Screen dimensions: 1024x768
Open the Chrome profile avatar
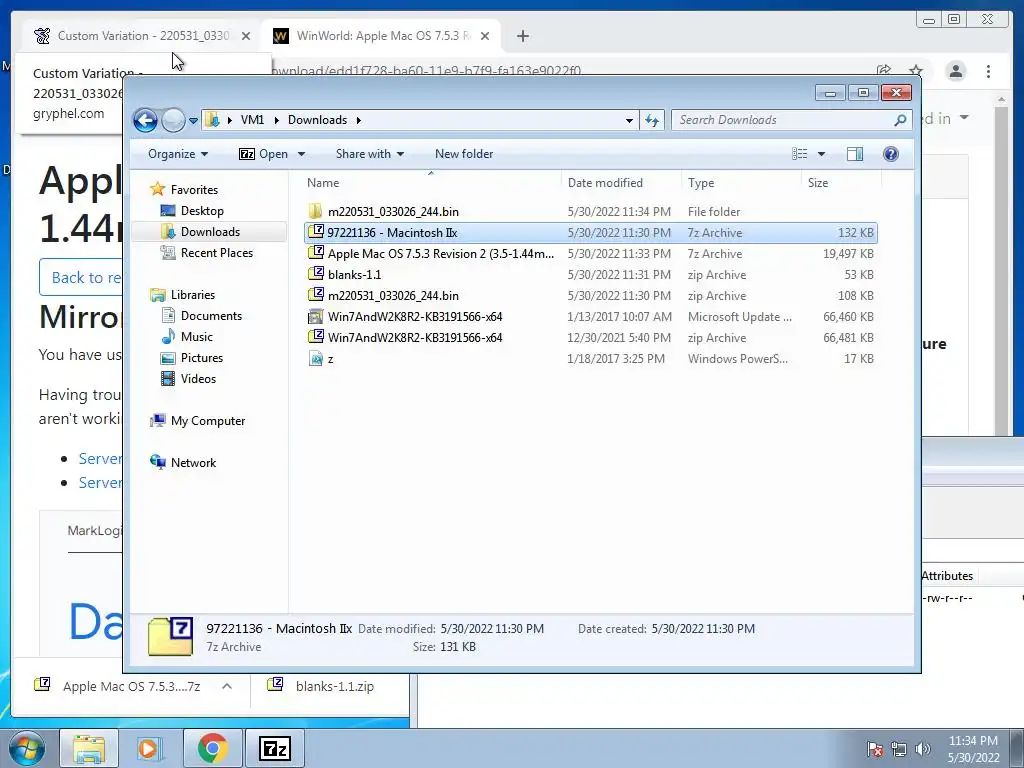956,71
